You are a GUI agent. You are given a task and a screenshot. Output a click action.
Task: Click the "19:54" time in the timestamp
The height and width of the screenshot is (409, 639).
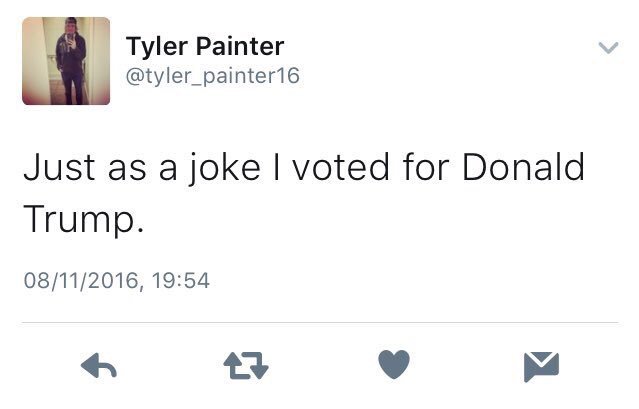(x=183, y=281)
